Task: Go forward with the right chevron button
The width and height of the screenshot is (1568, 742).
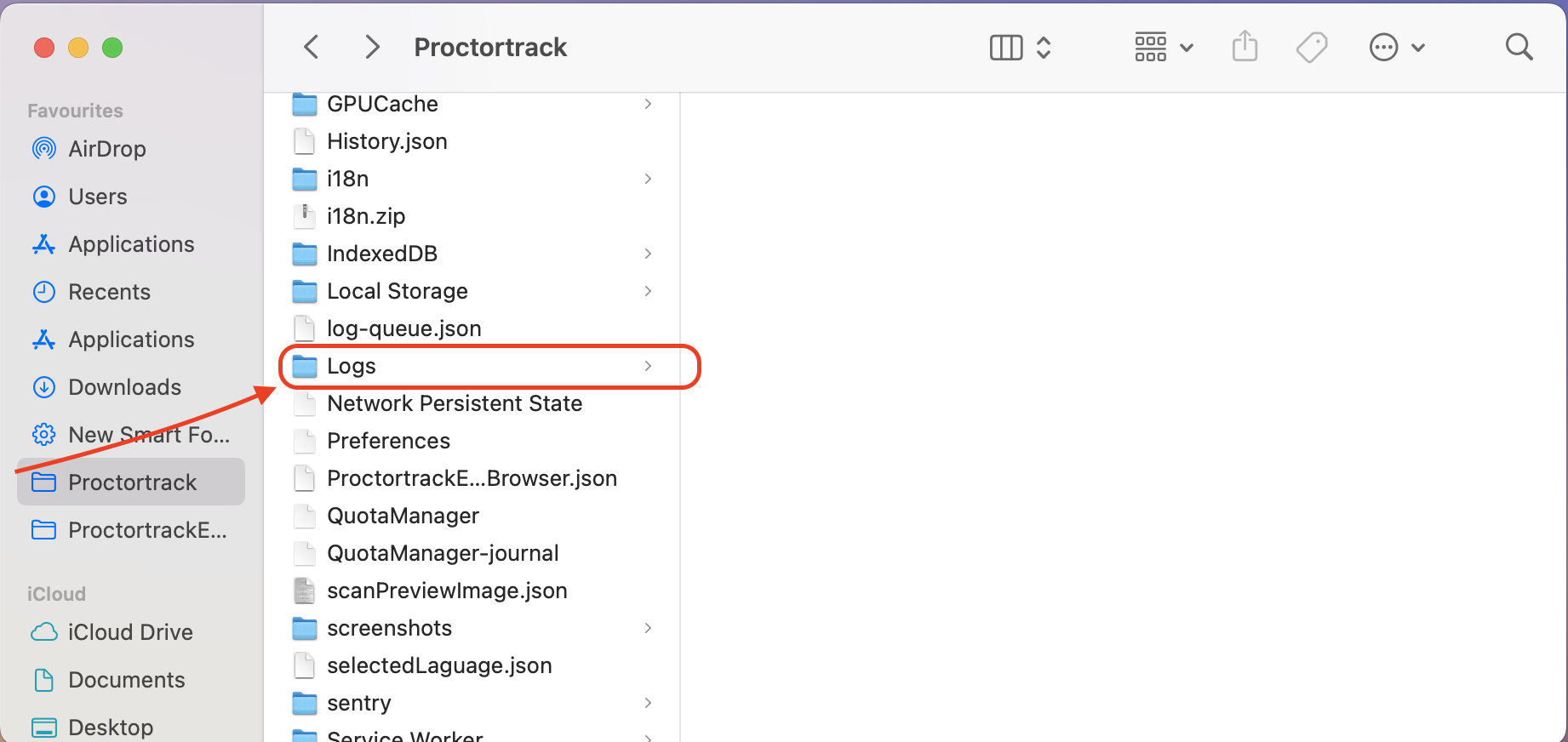Action: click(372, 47)
